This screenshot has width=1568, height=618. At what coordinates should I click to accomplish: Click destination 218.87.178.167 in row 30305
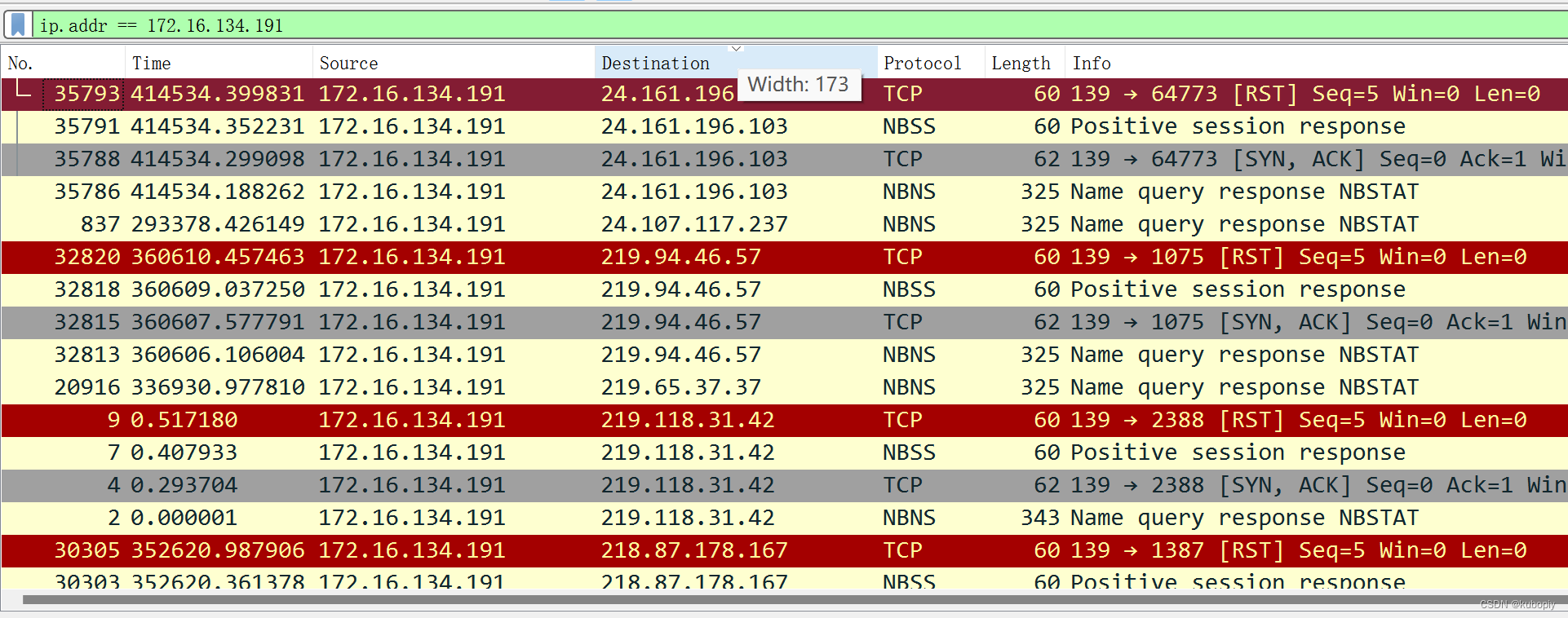tap(694, 550)
